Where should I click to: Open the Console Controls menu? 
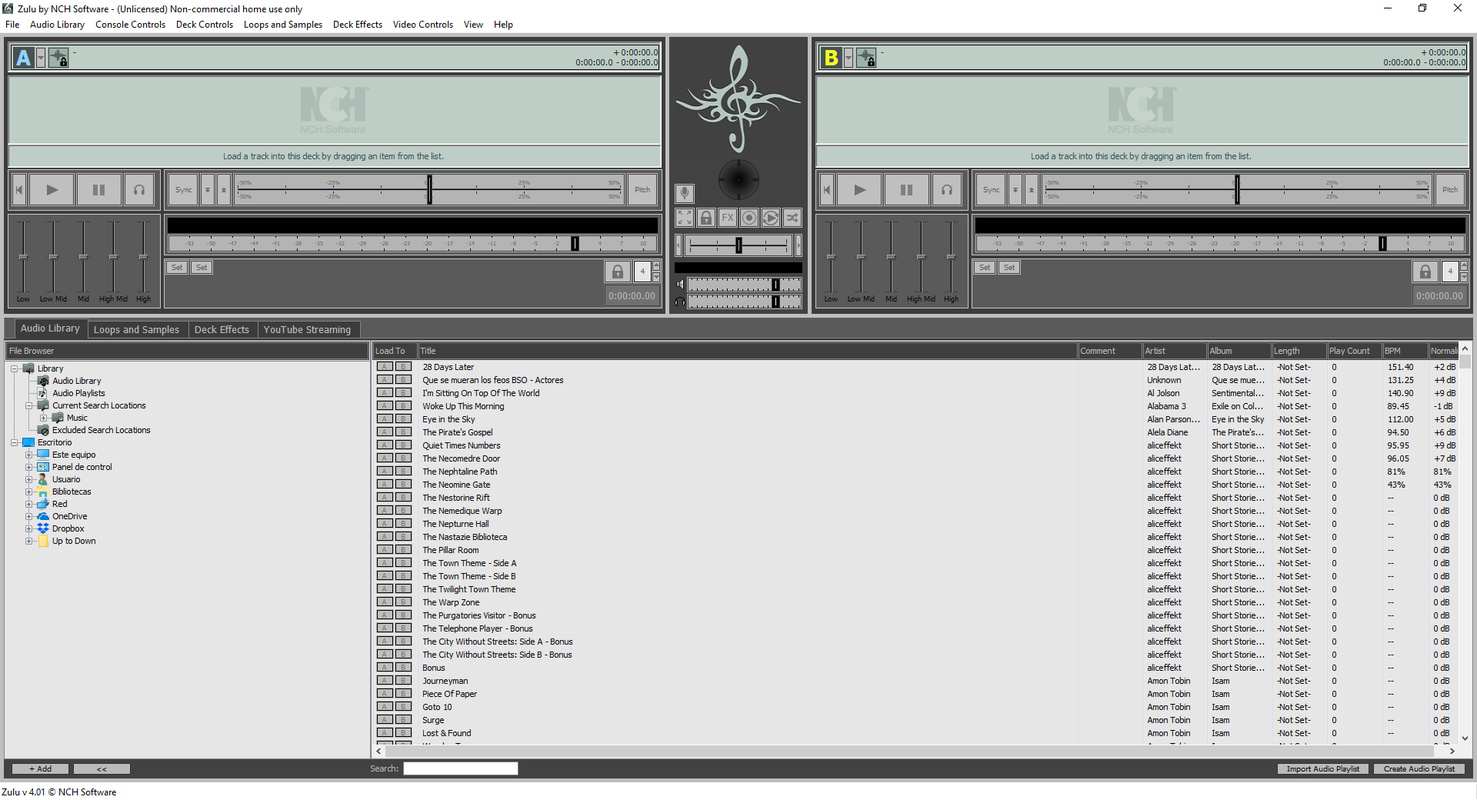130,24
